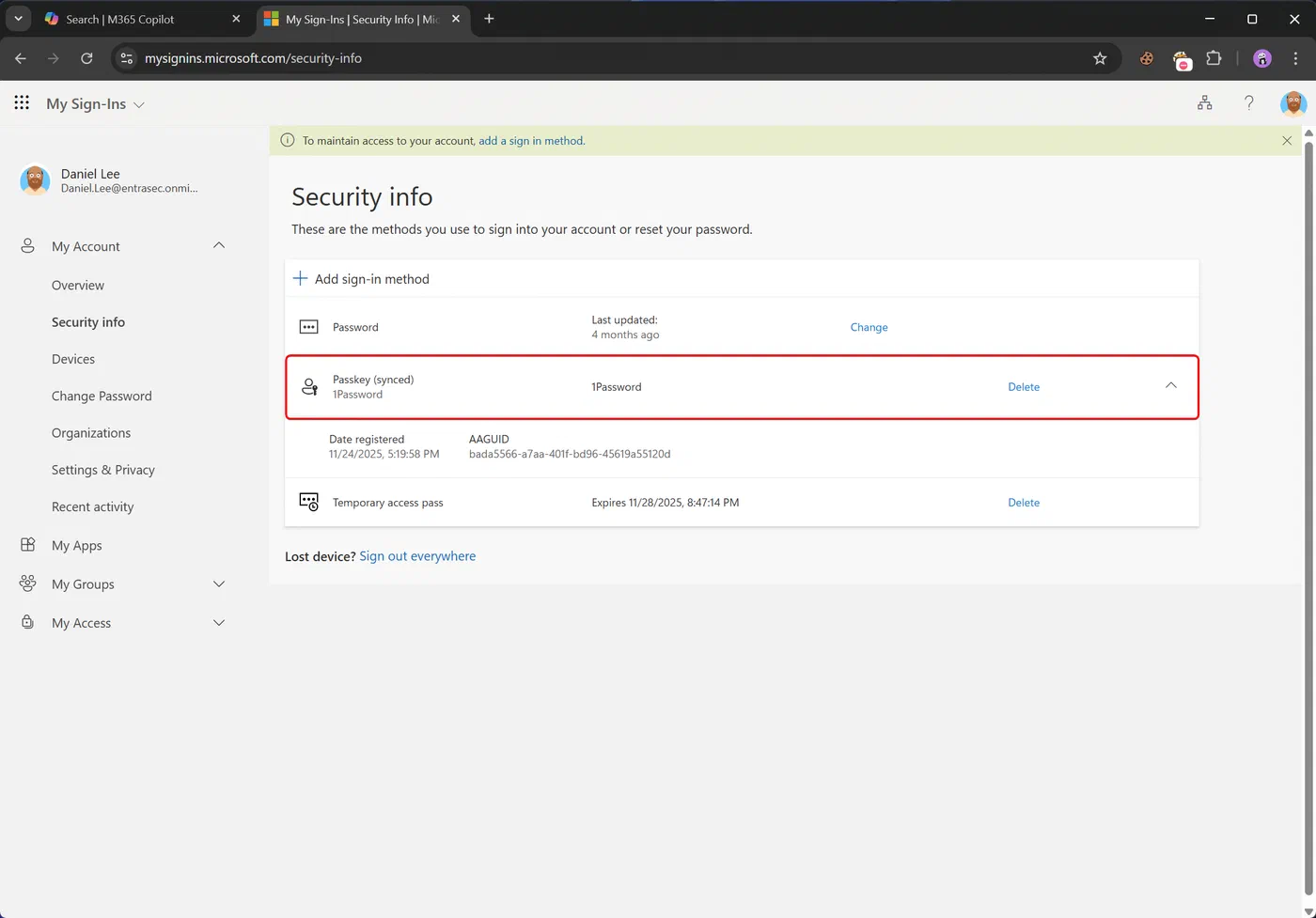
Task: Open Recent activity in the sidebar
Action: click(x=93, y=507)
